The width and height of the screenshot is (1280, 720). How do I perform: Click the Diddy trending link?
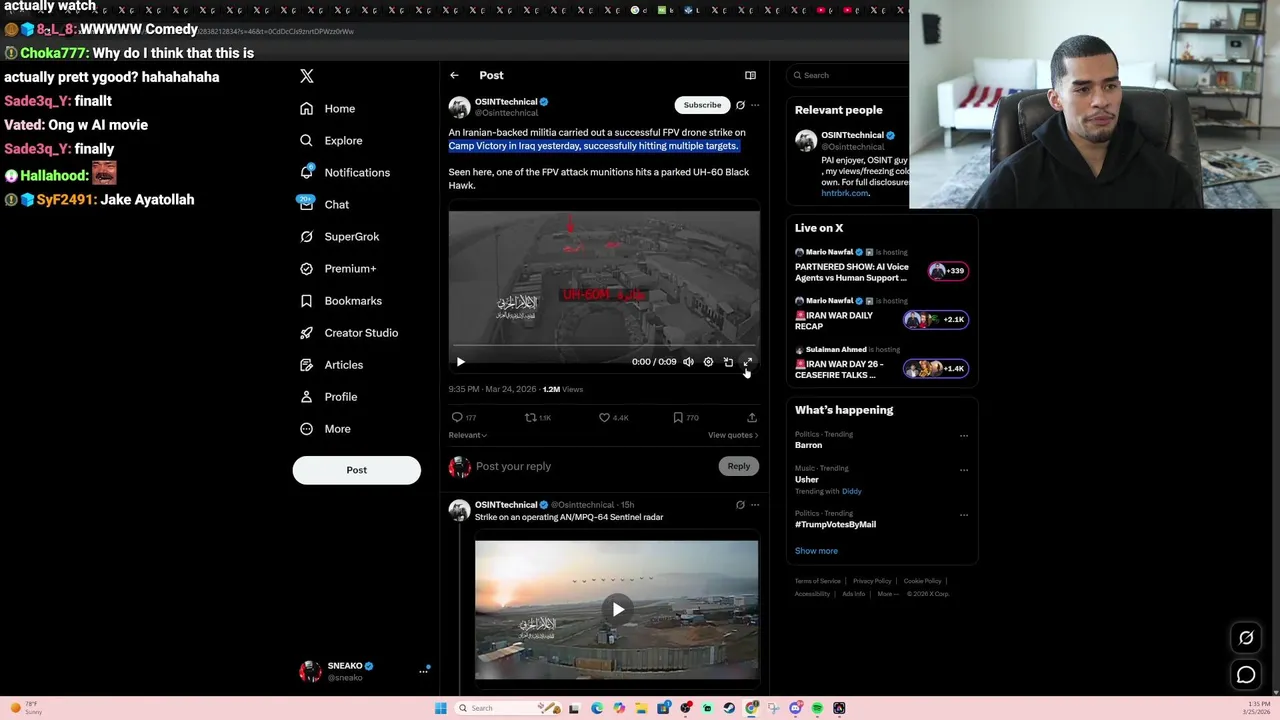[x=852, y=491]
